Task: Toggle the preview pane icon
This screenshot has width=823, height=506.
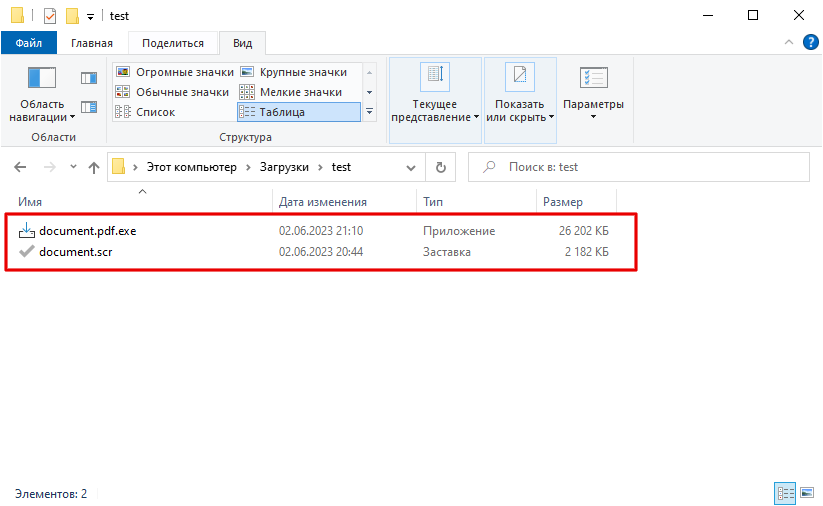Action: [89, 78]
